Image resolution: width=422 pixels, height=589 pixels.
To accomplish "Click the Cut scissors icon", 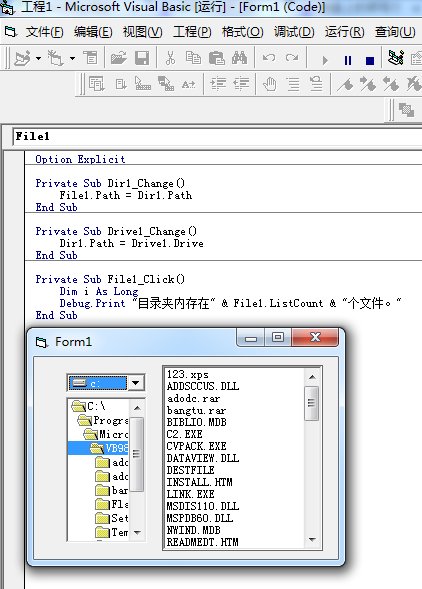I will coord(170,59).
